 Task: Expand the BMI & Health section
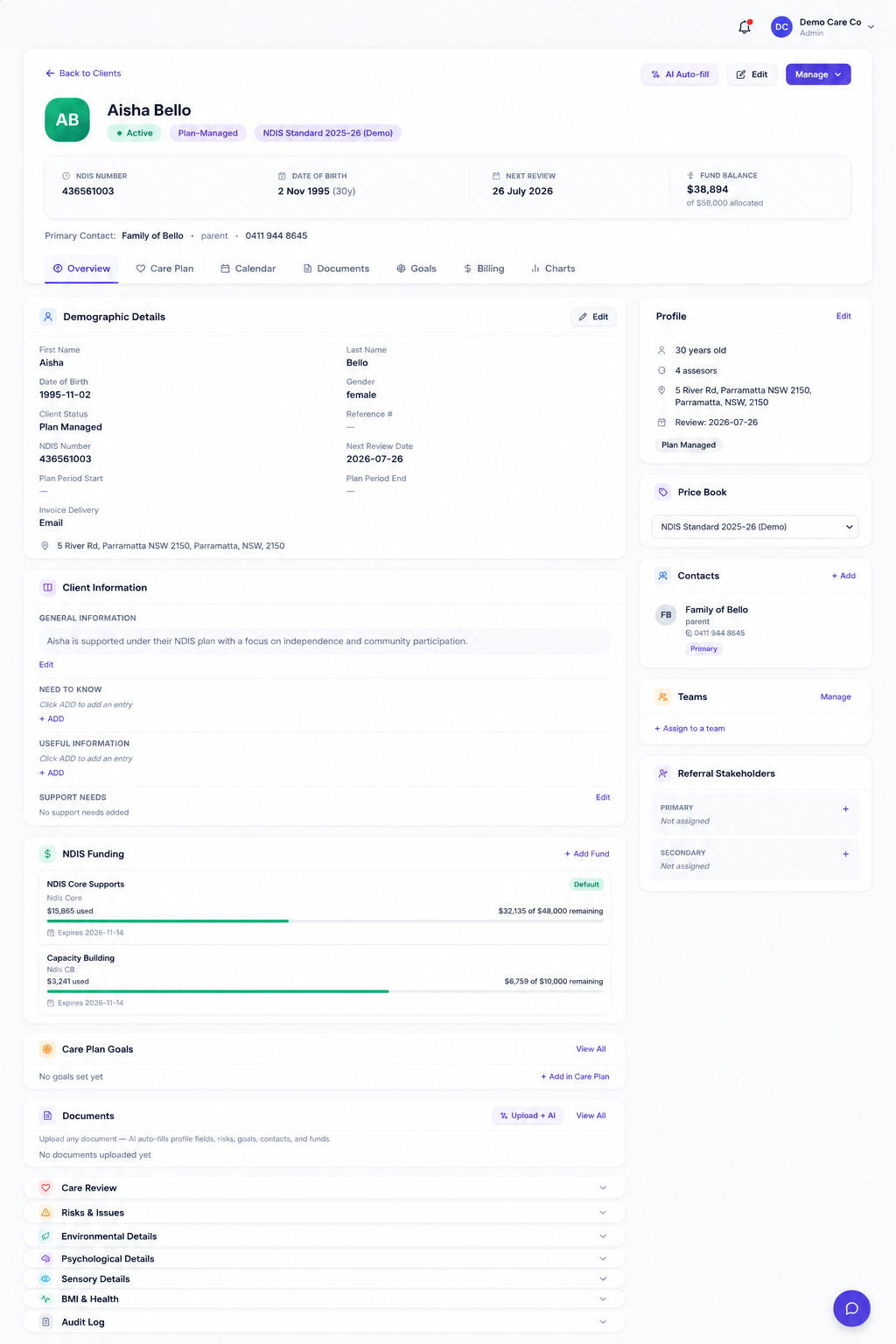[x=603, y=1299]
